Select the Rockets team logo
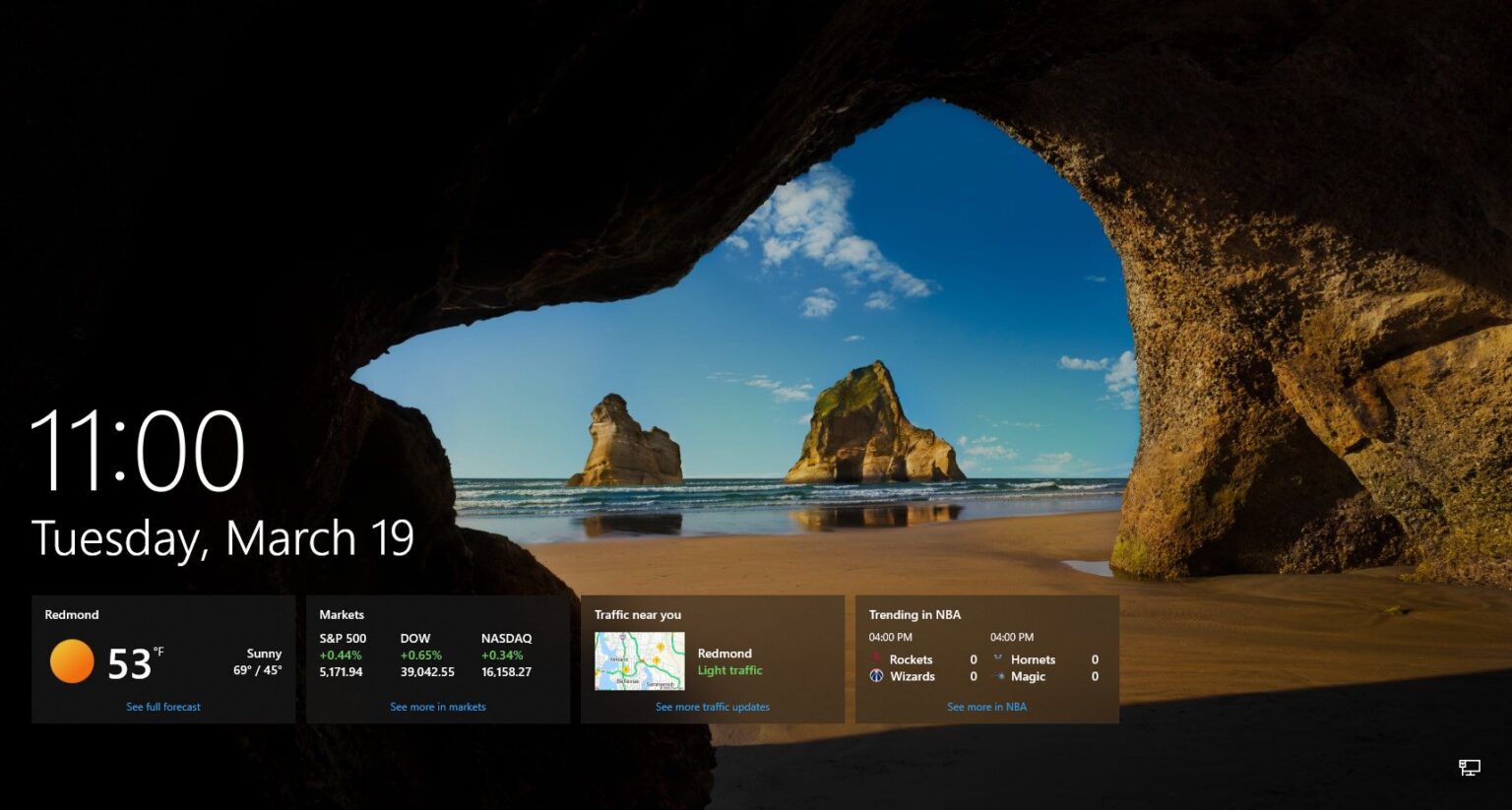1512x810 pixels. click(875, 659)
